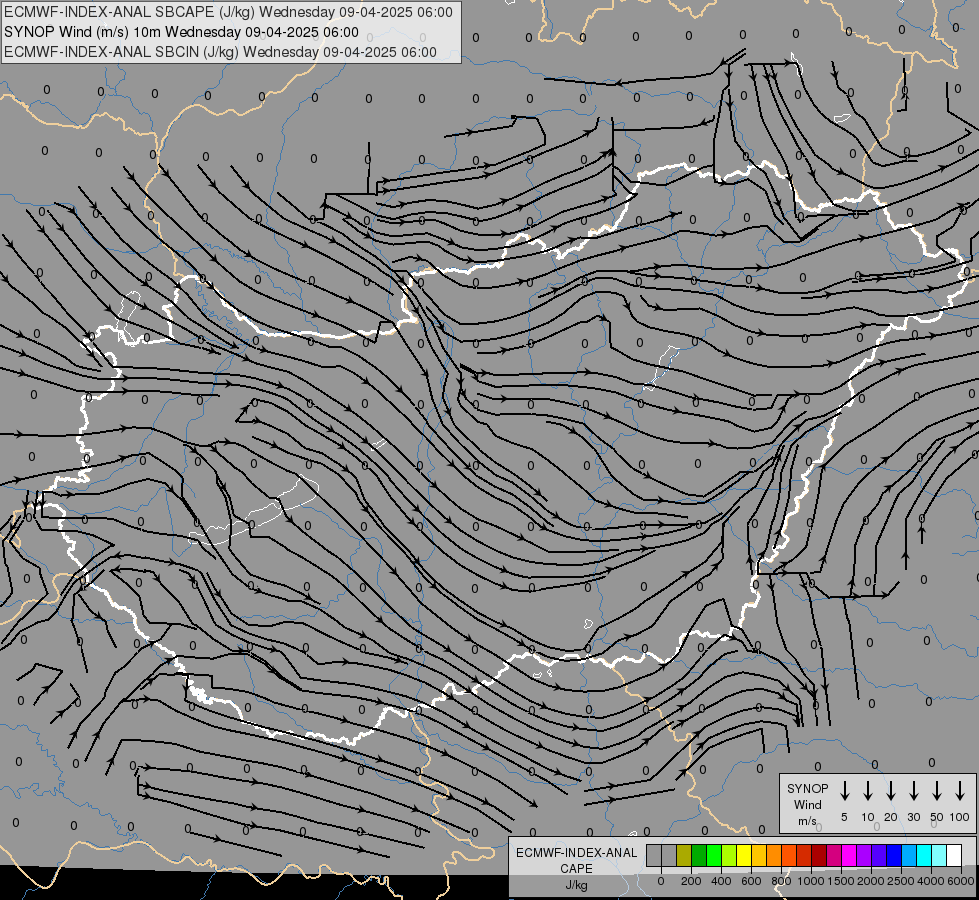Click the wind arrow above the 50 label
Screen dimensions: 979x900
point(937,791)
